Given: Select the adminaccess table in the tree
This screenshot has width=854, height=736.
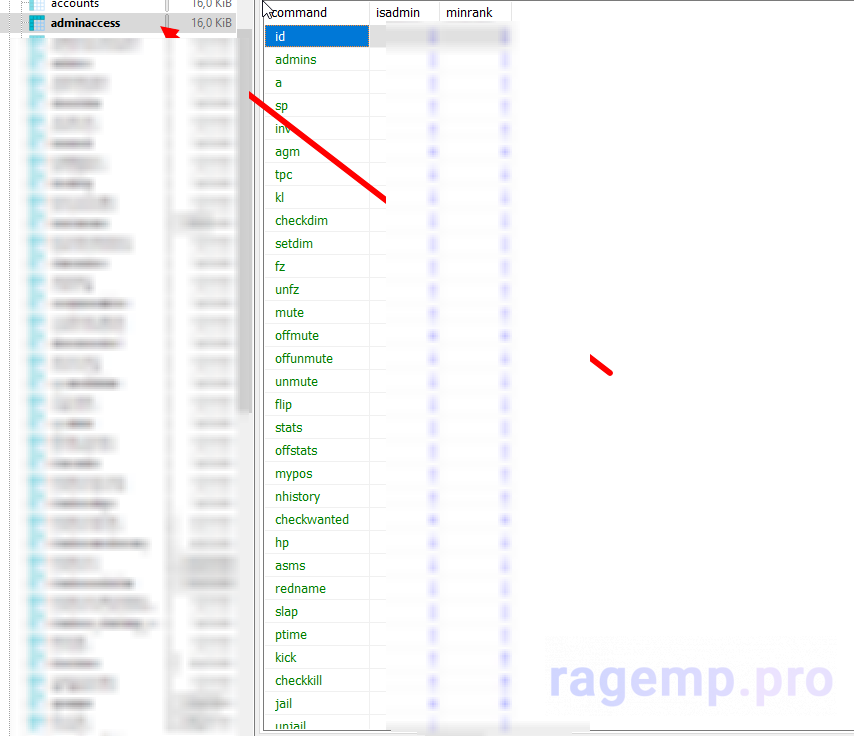Looking at the screenshot, I should coord(85,23).
